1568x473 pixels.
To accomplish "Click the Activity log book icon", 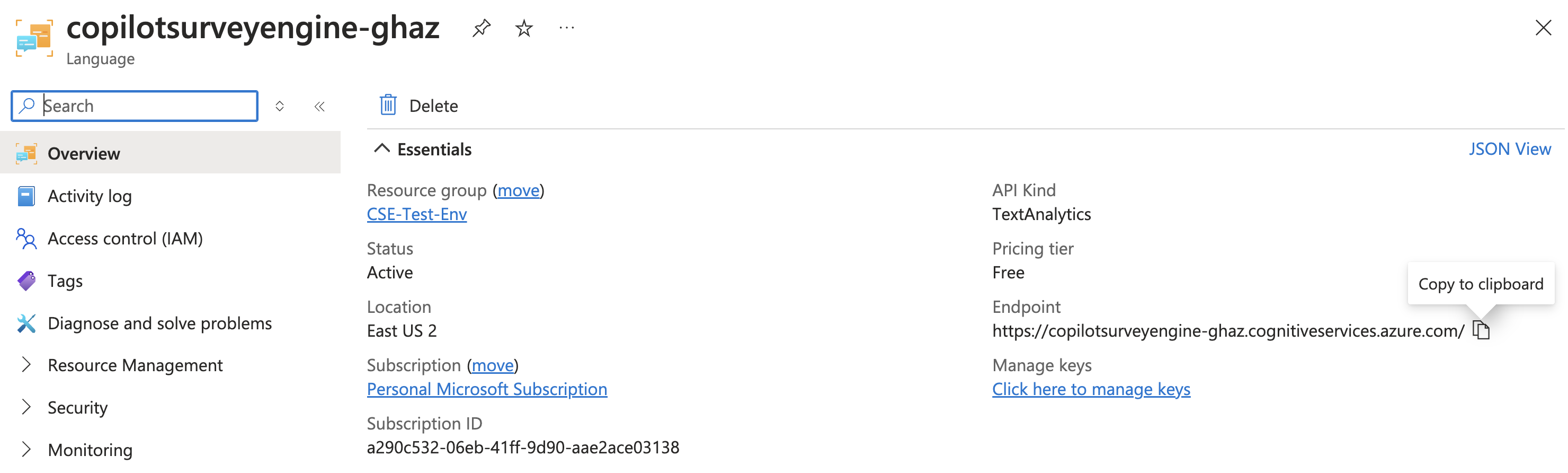I will (26, 196).
